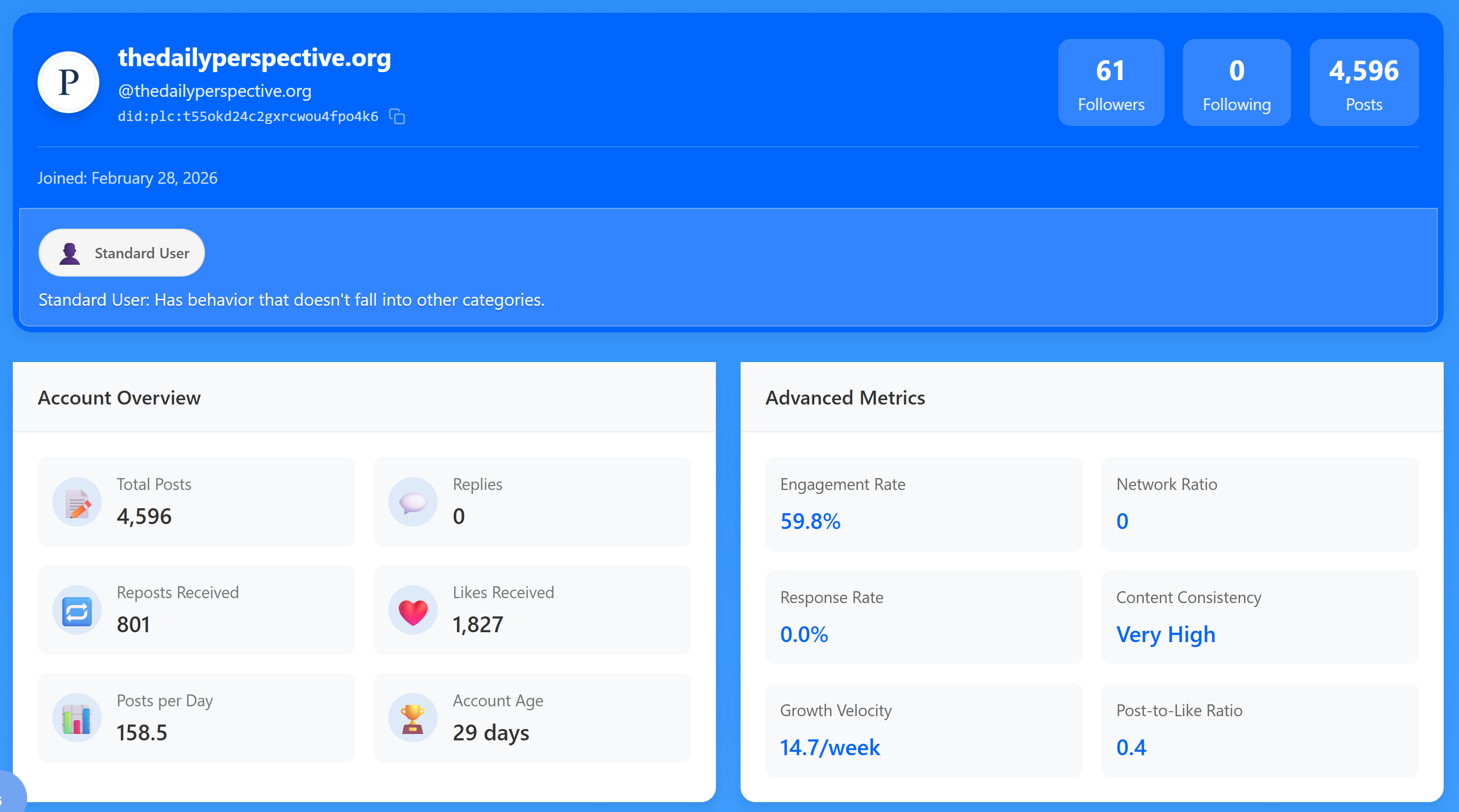Click the Posts per Day chart icon
Viewport: 1459px width, 812px height.
click(77, 718)
